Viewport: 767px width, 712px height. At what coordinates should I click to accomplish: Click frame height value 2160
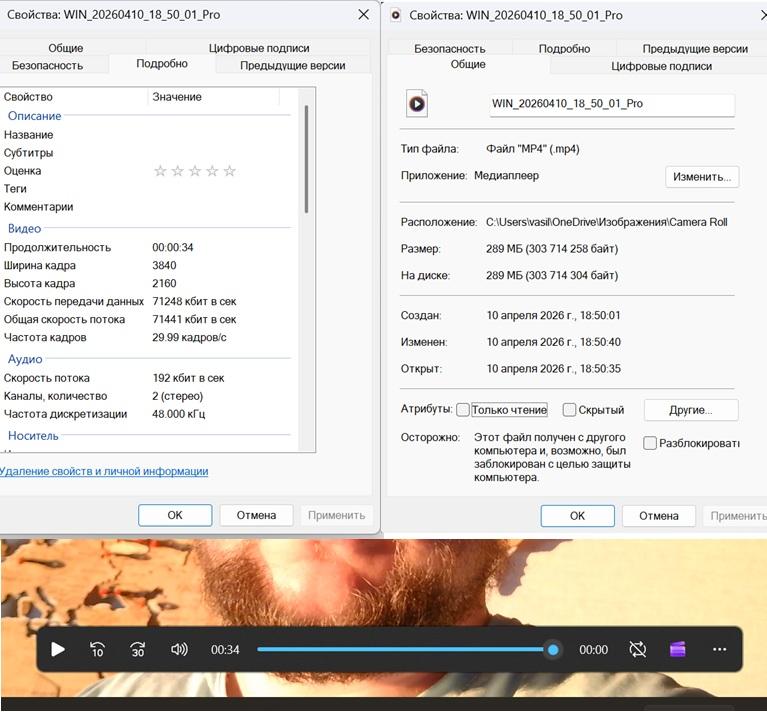[164, 284]
